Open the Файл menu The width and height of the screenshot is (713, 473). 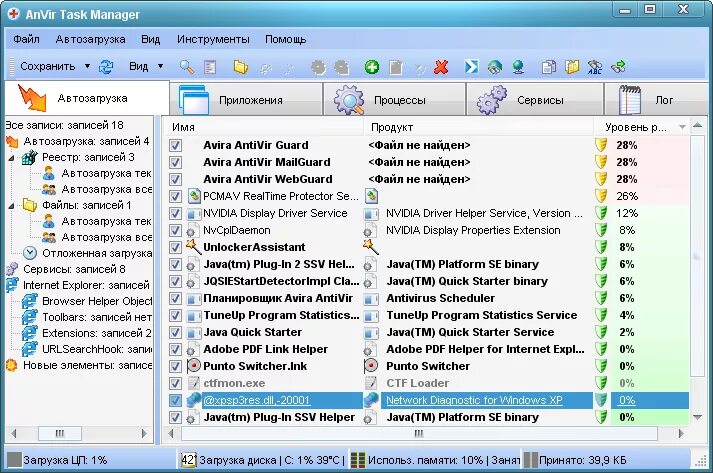click(26, 39)
